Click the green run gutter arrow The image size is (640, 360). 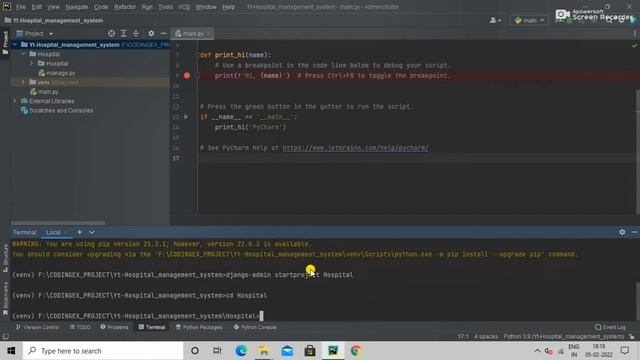pos(186,117)
